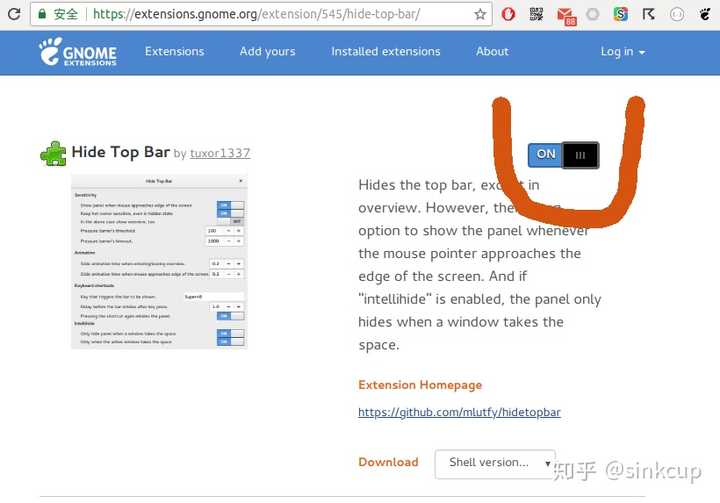Click the Extension Homepage heading
Image resolution: width=720 pixels, height=503 pixels.
(x=420, y=385)
